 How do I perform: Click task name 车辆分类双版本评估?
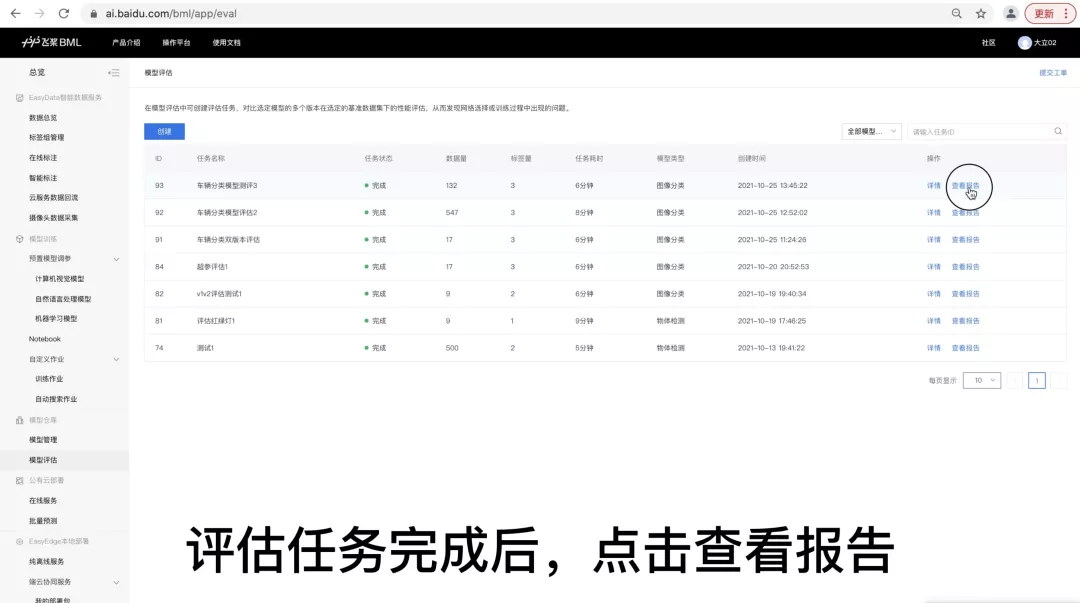coord(228,240)
